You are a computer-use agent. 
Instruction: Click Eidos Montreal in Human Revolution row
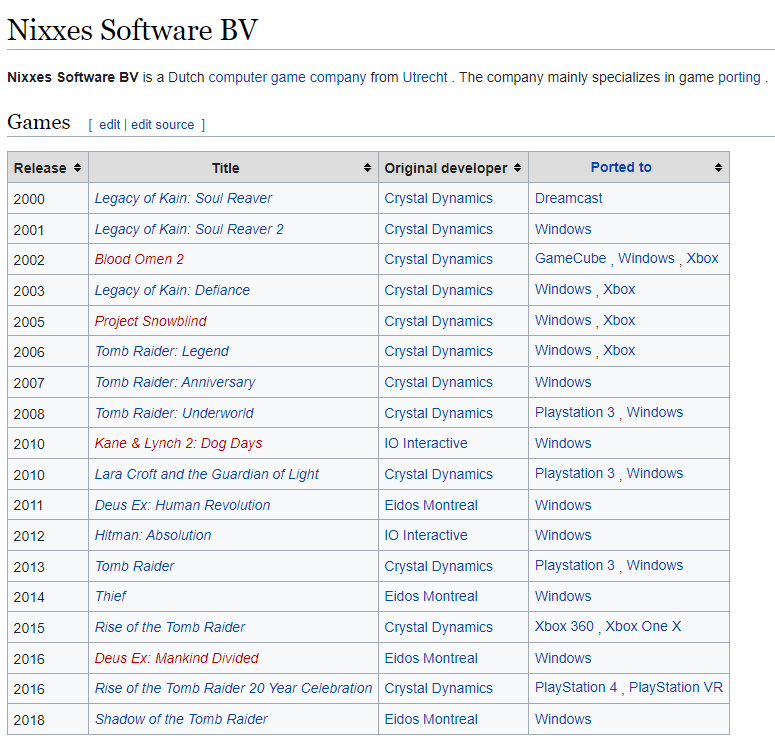coord(431,505)
